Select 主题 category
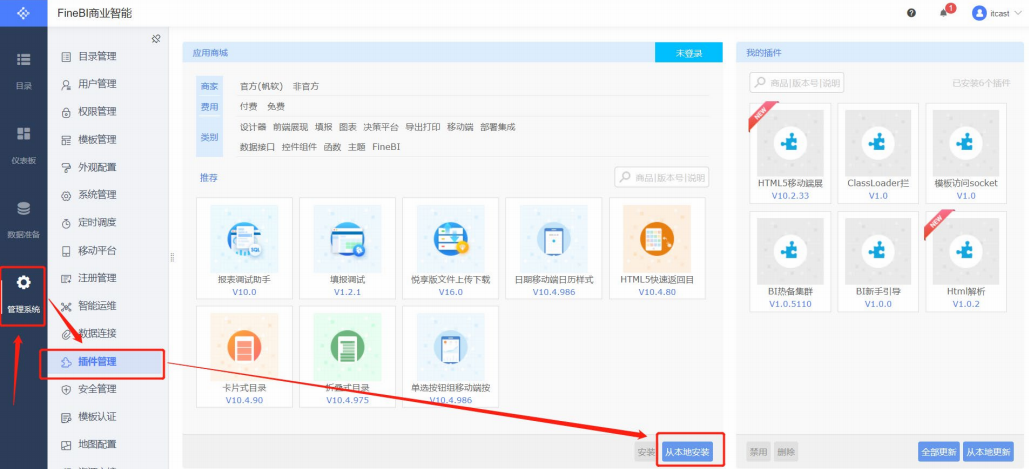 tap(356, 147)
